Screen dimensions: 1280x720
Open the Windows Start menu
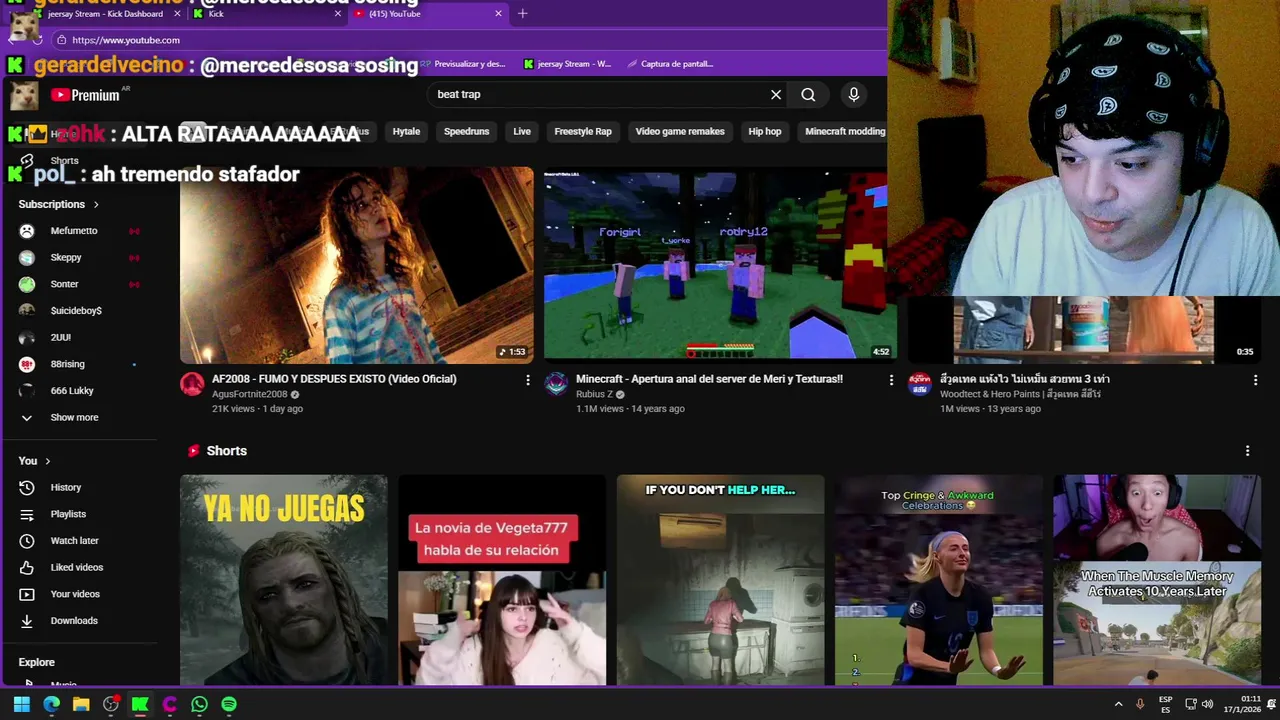pos(21,704)
